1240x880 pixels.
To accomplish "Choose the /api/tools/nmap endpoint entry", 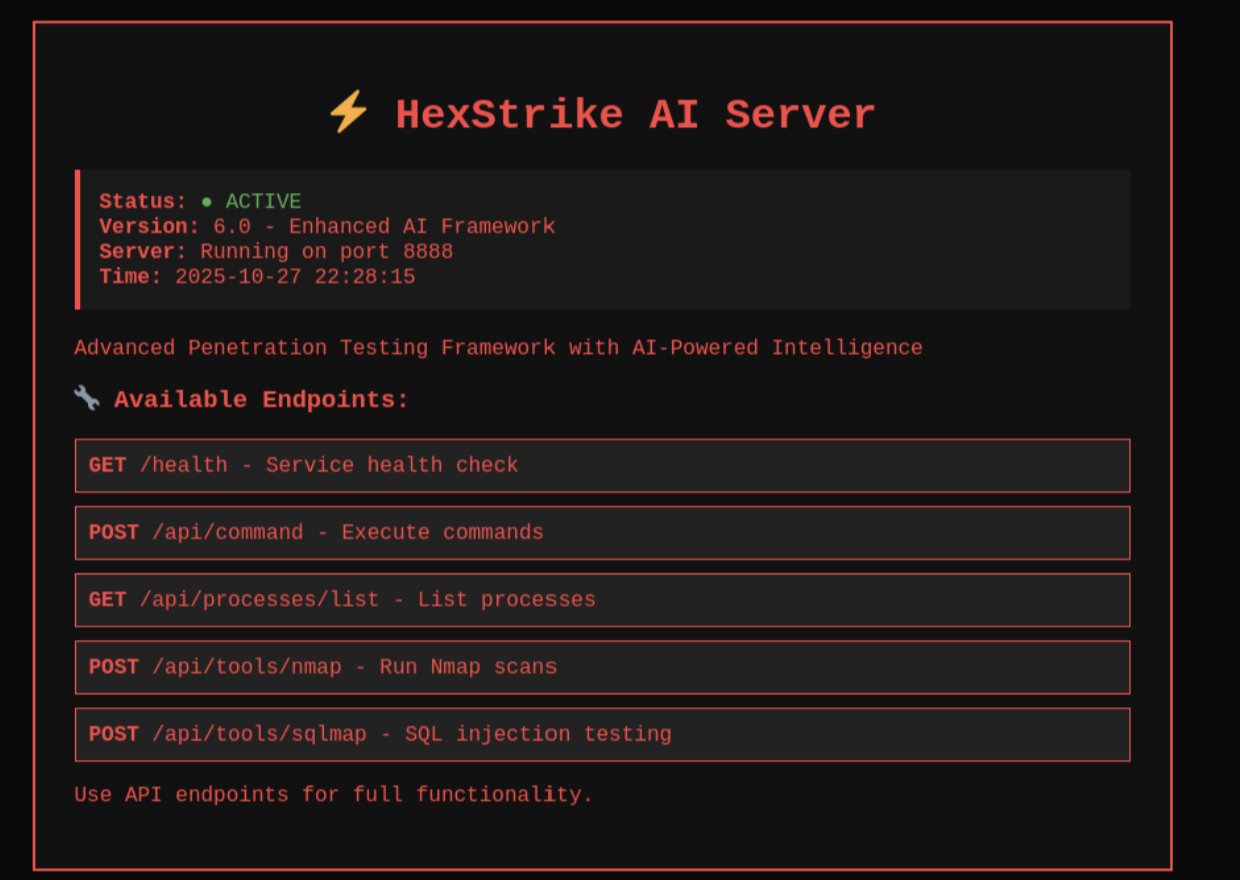I will [602, 667].
